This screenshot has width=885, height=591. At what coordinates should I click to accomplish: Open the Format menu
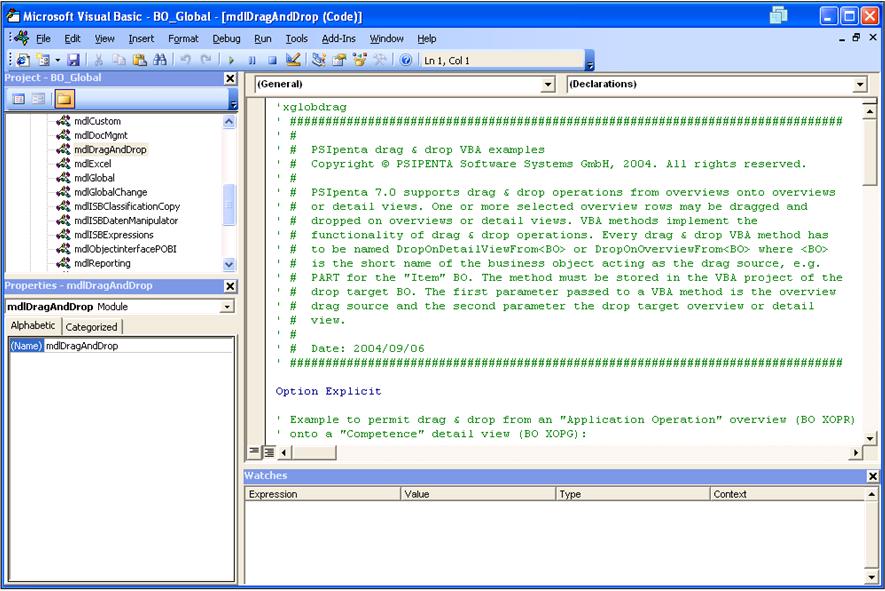coord(183,38)
